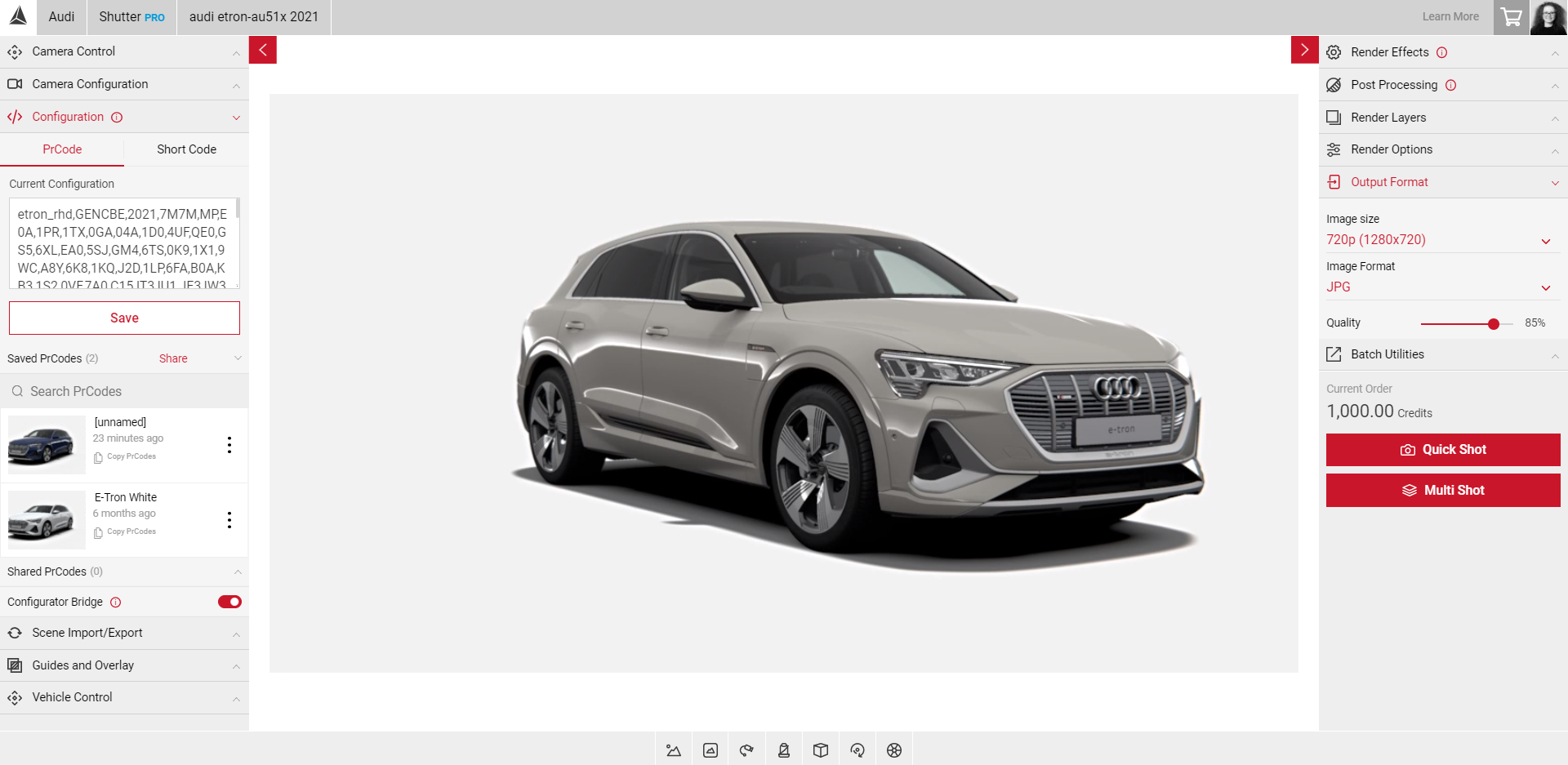Expand the Camera Configuration section
Viewport: 1568px width, 765px height.
click(x=124, y=84)
